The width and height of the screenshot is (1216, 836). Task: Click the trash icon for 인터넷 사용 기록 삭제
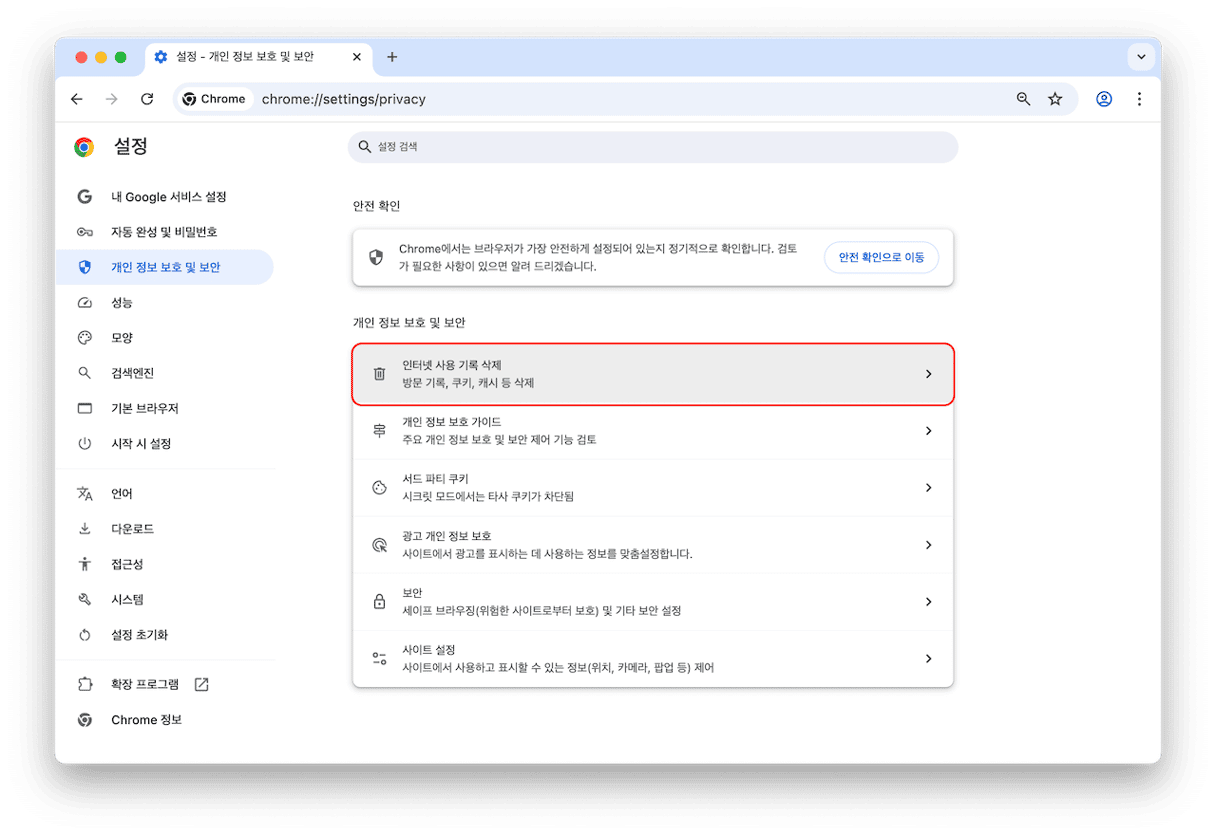pyautogui.click(x=379, y=374)
